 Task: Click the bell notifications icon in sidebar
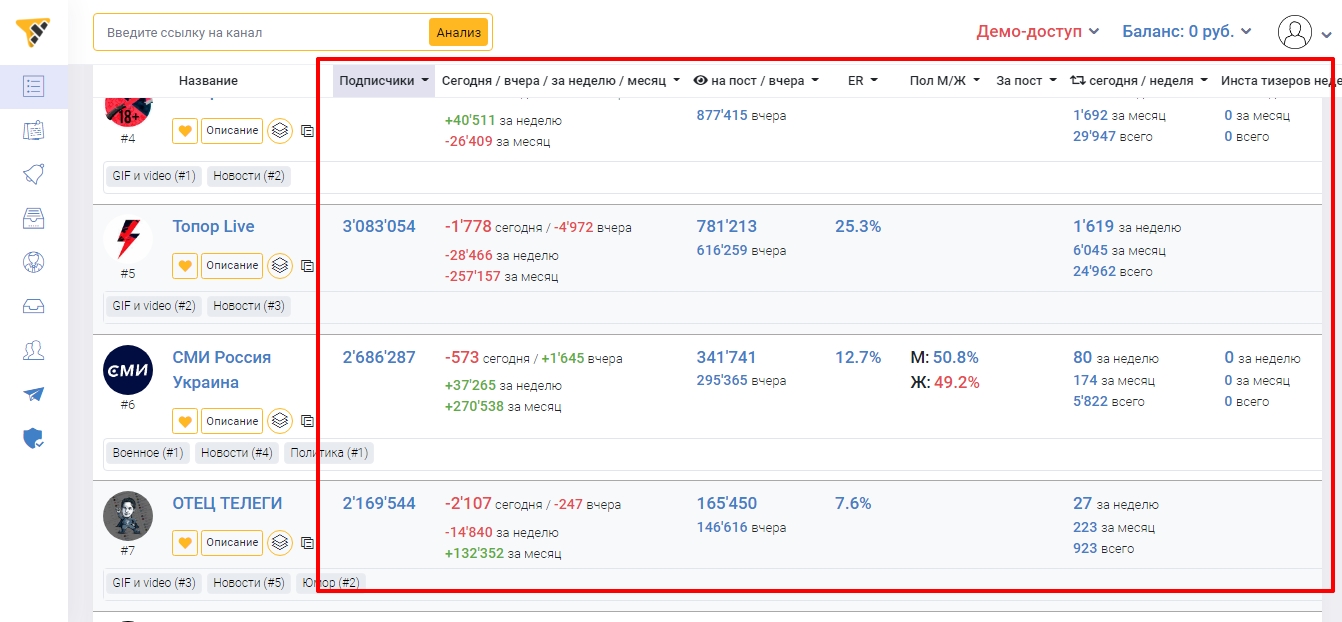[x=33, y=174]
